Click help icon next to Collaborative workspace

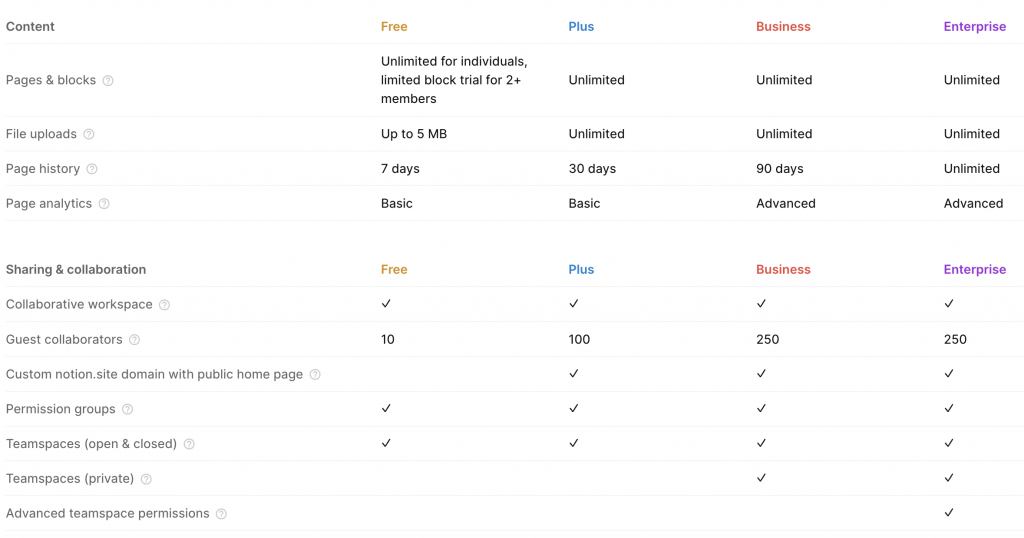click(x=165, y=305)
